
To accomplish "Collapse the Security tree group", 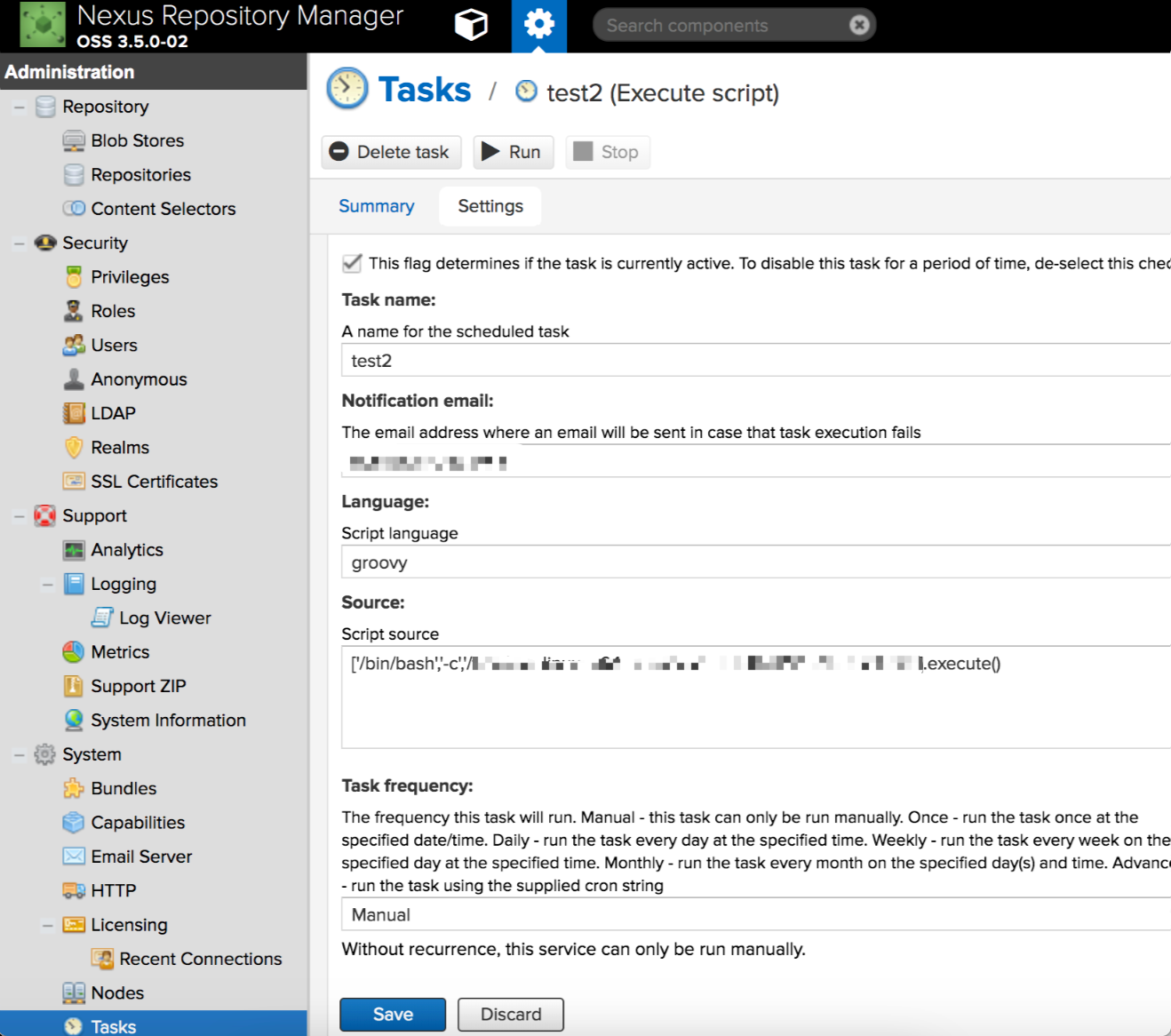I will [x=19, y=243].
